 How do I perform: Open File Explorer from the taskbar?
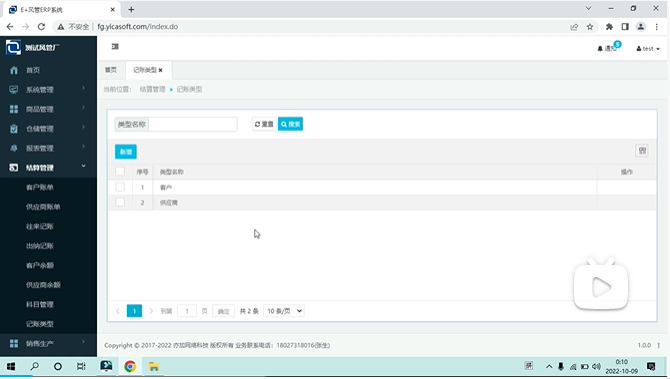click(154, 367)
